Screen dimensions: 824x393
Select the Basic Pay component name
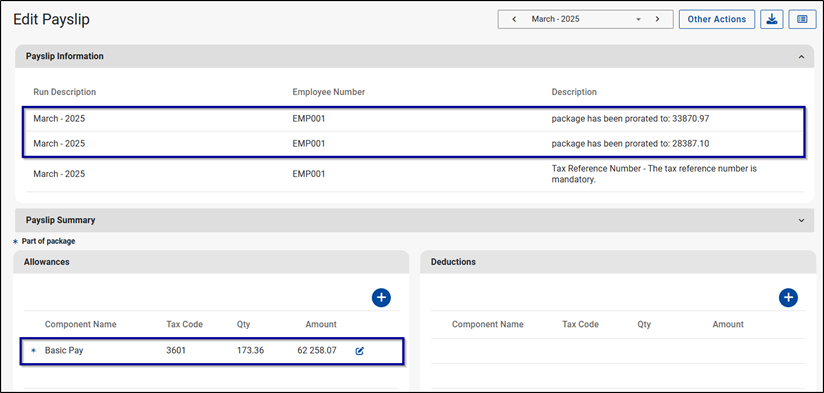coord(64,351)
